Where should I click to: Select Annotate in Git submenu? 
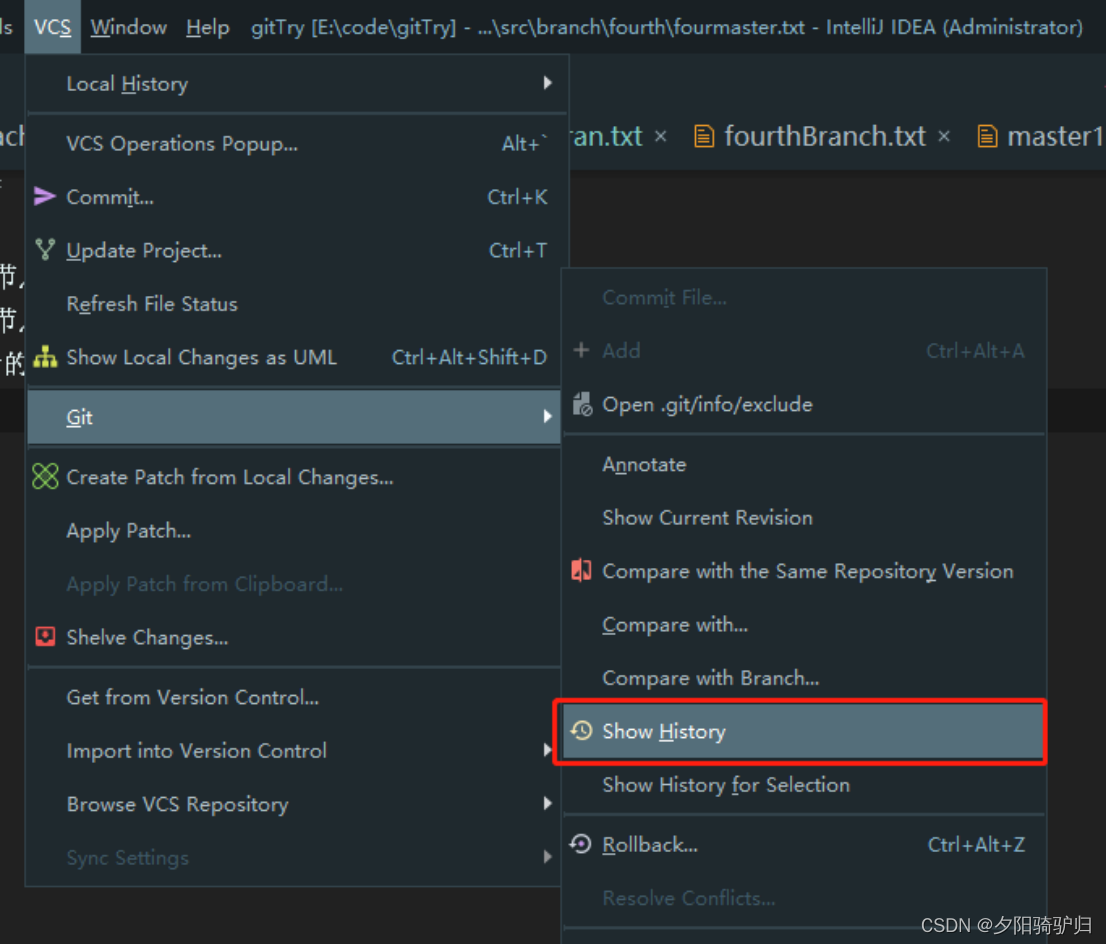point(804,464)
